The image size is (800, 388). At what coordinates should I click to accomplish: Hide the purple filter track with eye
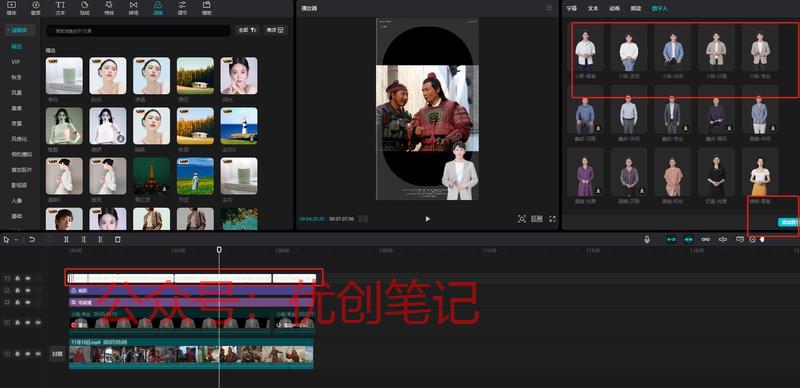[x=28, y=290]
